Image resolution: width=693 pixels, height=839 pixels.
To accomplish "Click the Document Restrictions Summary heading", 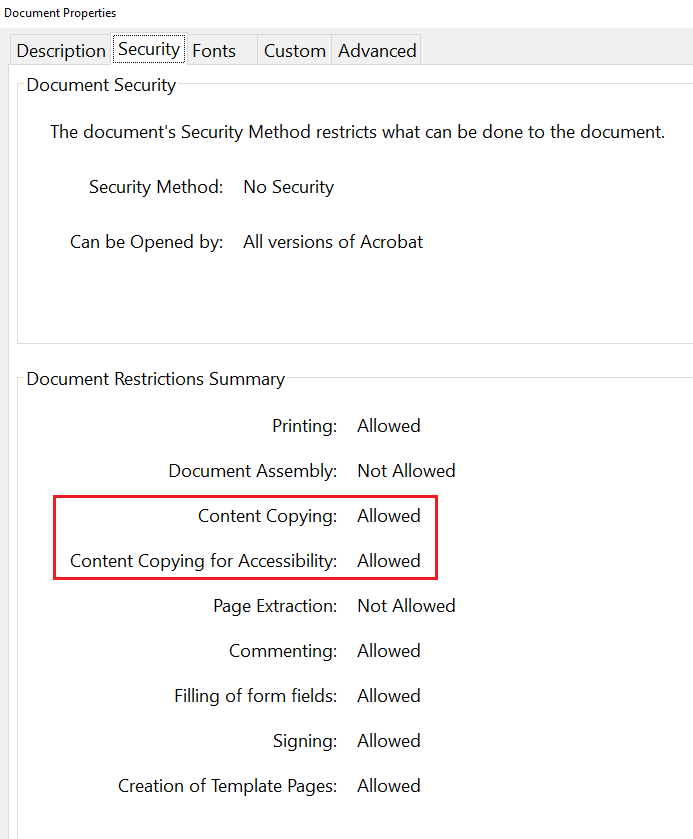I will pyautogui.click(x=155, y=379).
